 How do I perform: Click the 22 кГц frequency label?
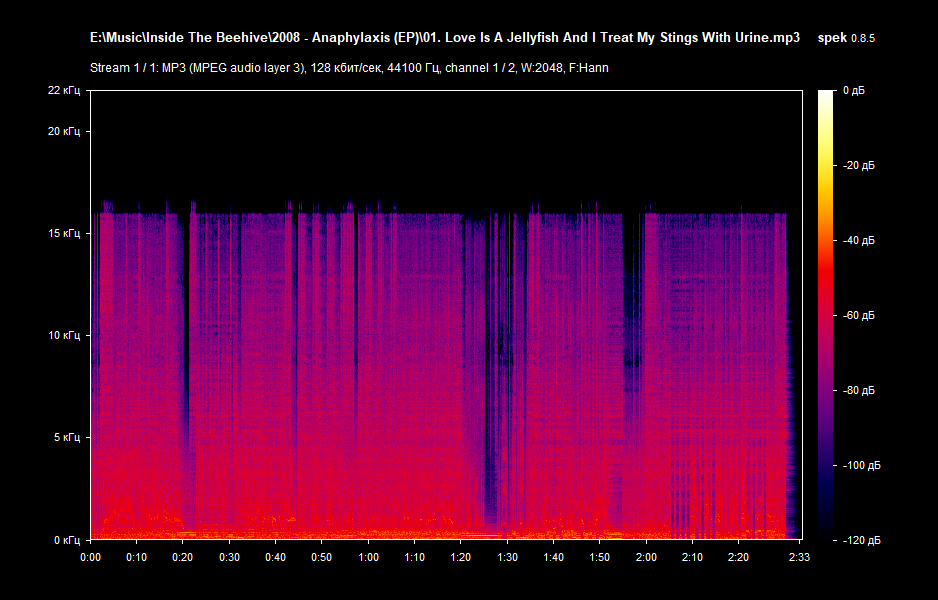pos(64,91)
